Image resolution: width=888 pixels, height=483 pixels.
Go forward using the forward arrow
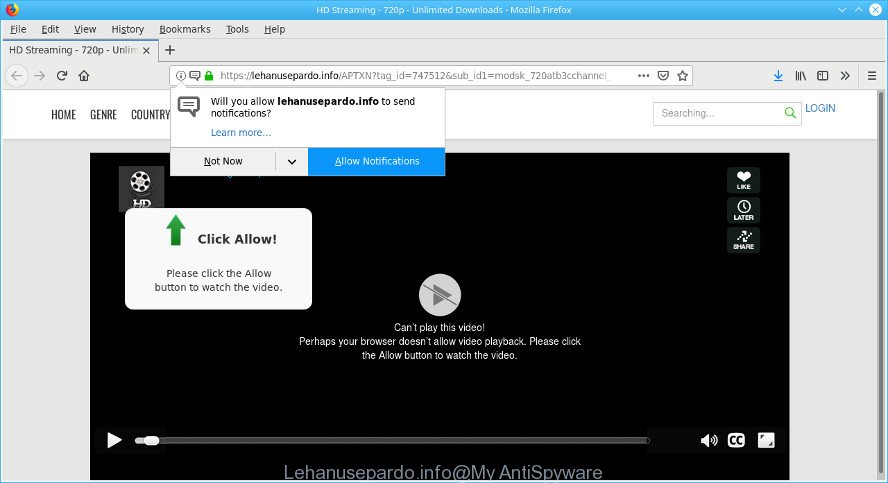[39, 76]
